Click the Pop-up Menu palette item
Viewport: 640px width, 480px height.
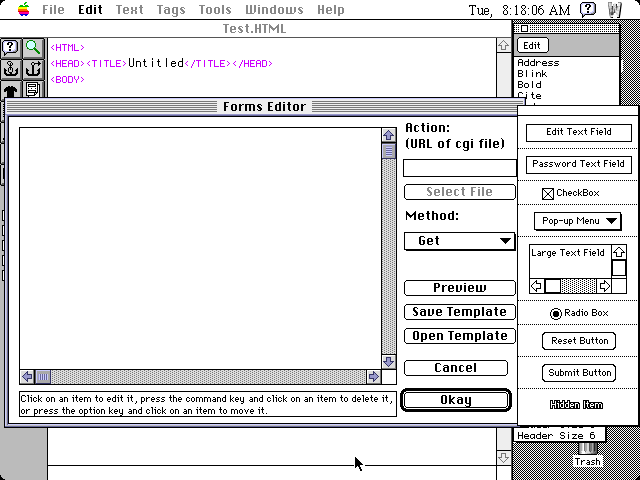pos(578,221)
